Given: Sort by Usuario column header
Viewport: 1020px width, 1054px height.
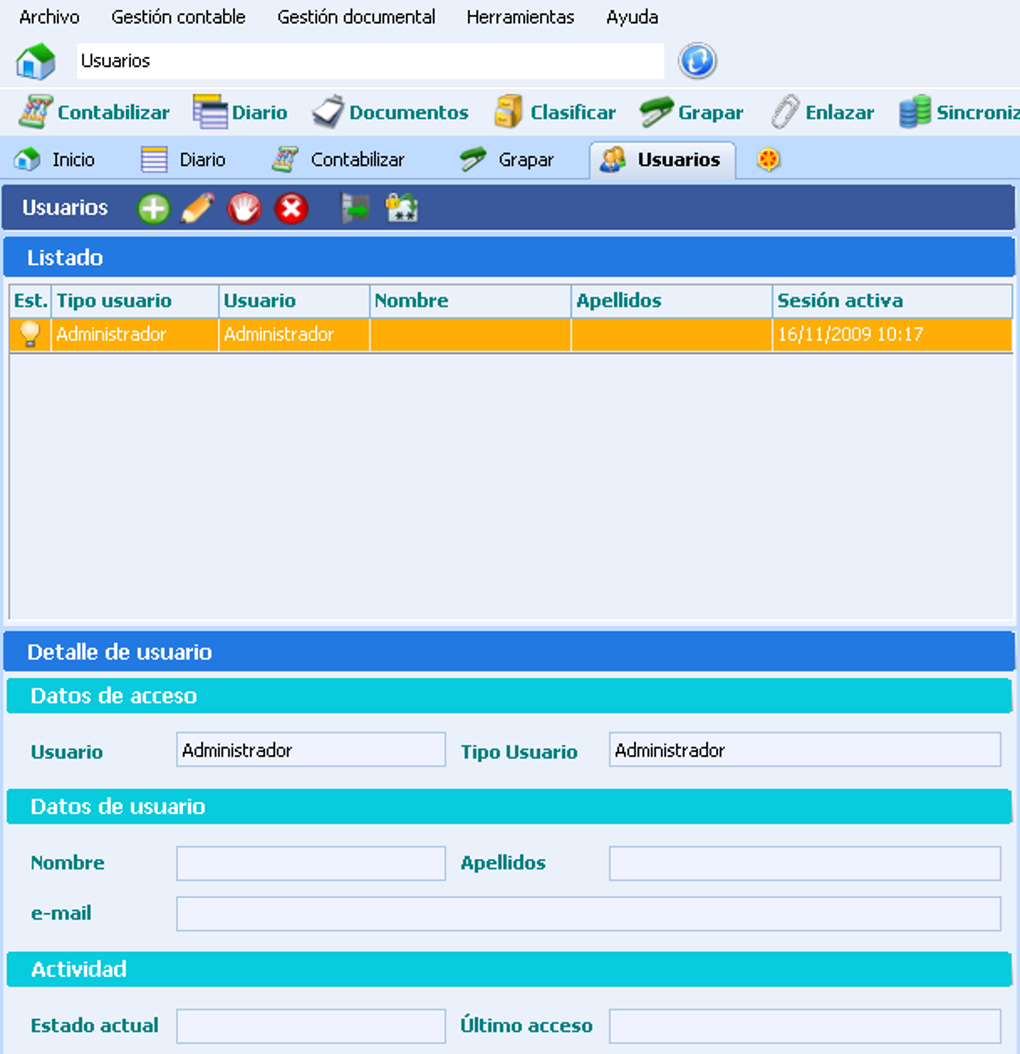Looking at the screenshot, I should click(294, 300).
